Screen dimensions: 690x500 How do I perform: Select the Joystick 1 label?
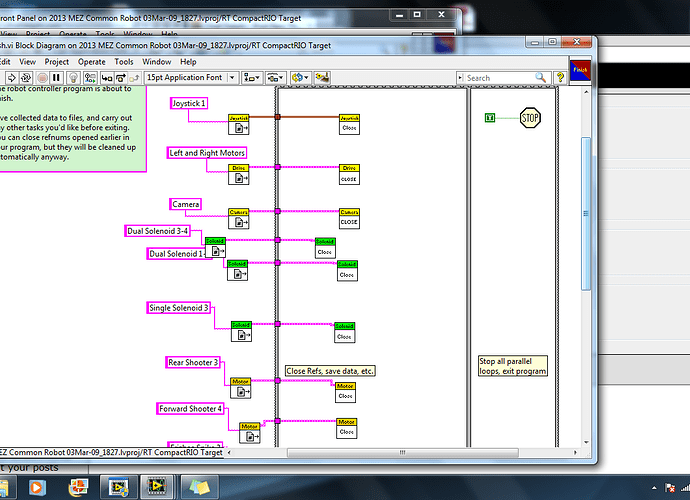[x=189, y=103]
